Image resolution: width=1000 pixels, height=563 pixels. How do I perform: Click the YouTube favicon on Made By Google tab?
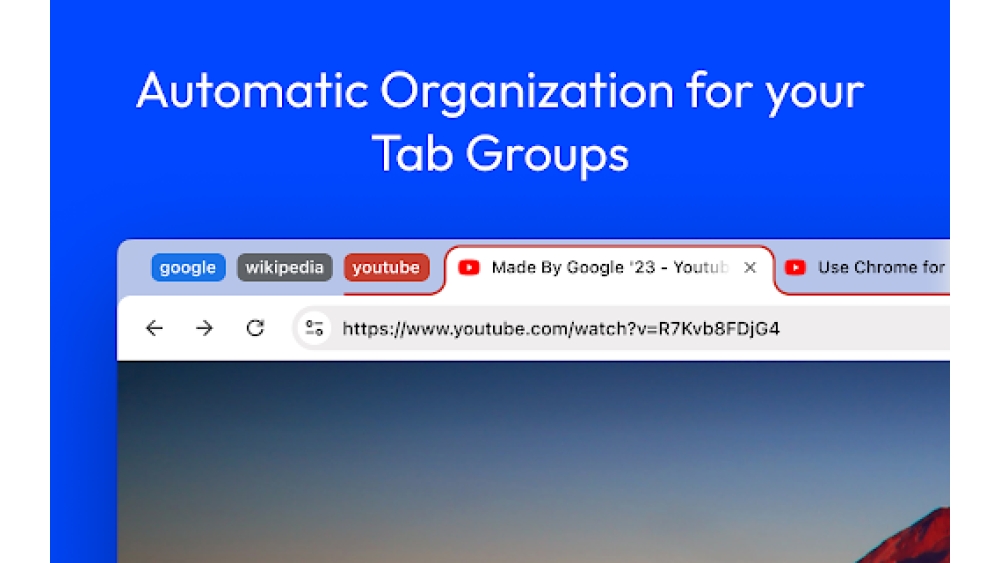coord(469,268)
